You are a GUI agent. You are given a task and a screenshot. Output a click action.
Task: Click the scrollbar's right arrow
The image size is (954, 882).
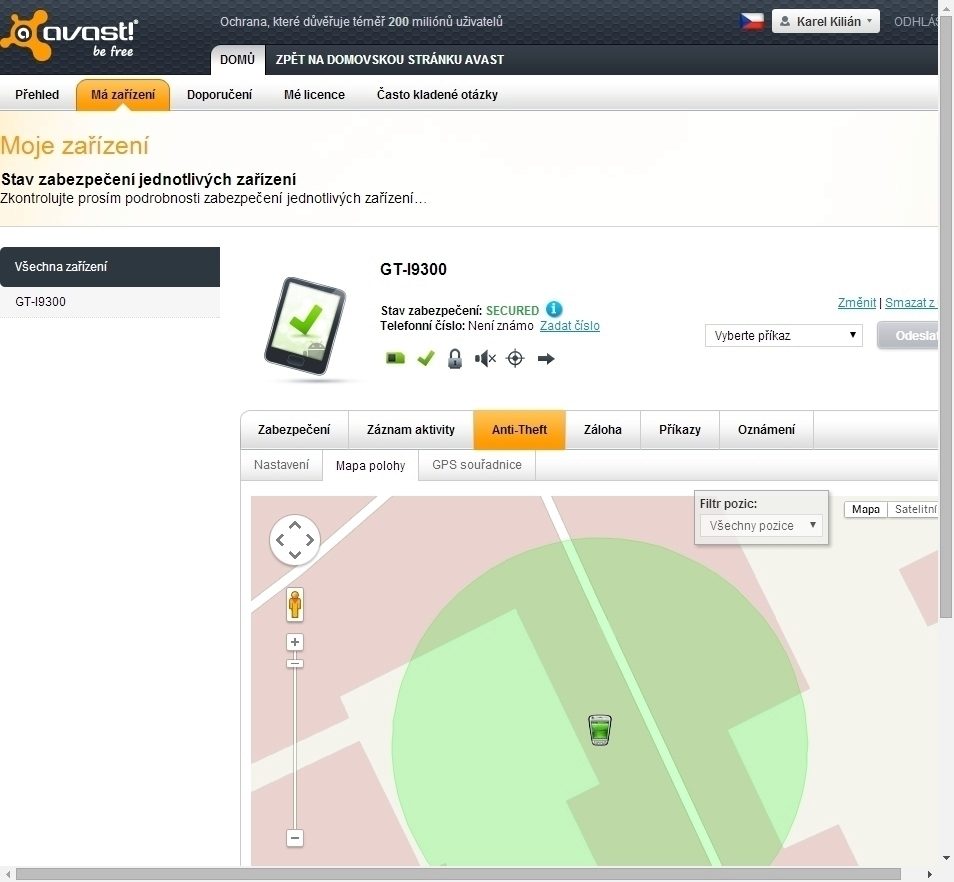tap(930, 874)
